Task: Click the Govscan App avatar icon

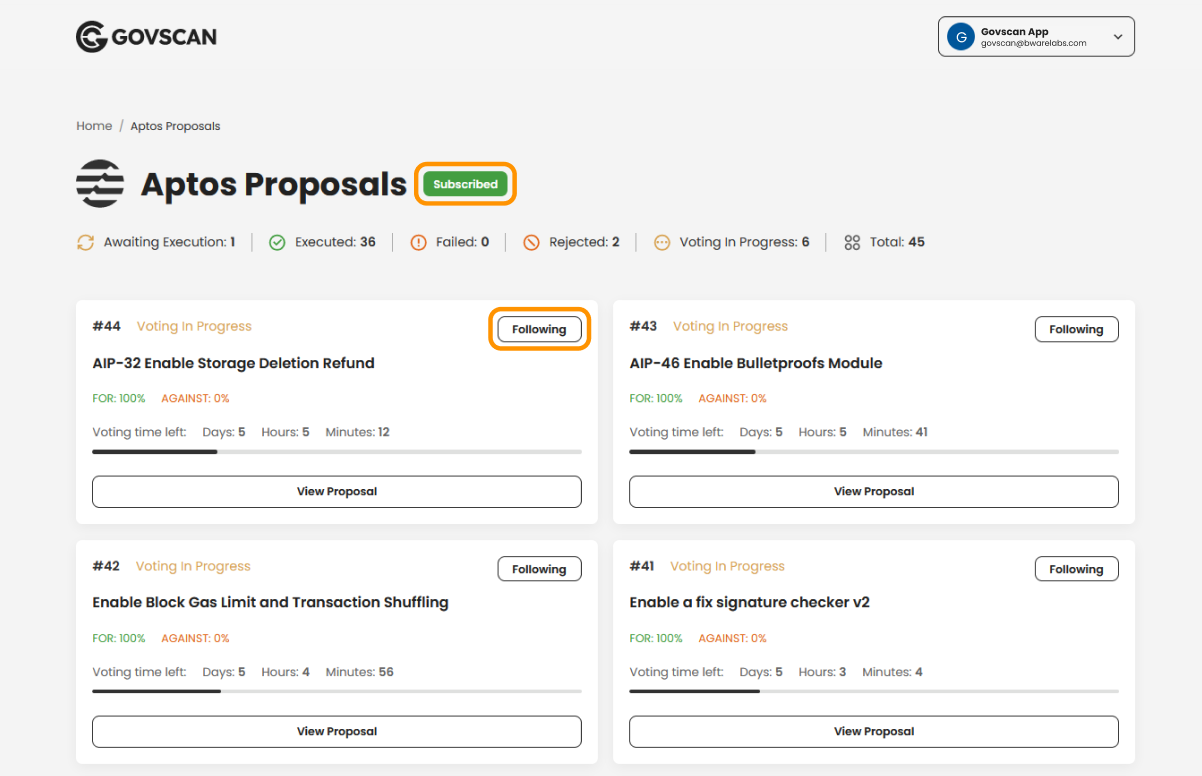Action: (960, 36)
